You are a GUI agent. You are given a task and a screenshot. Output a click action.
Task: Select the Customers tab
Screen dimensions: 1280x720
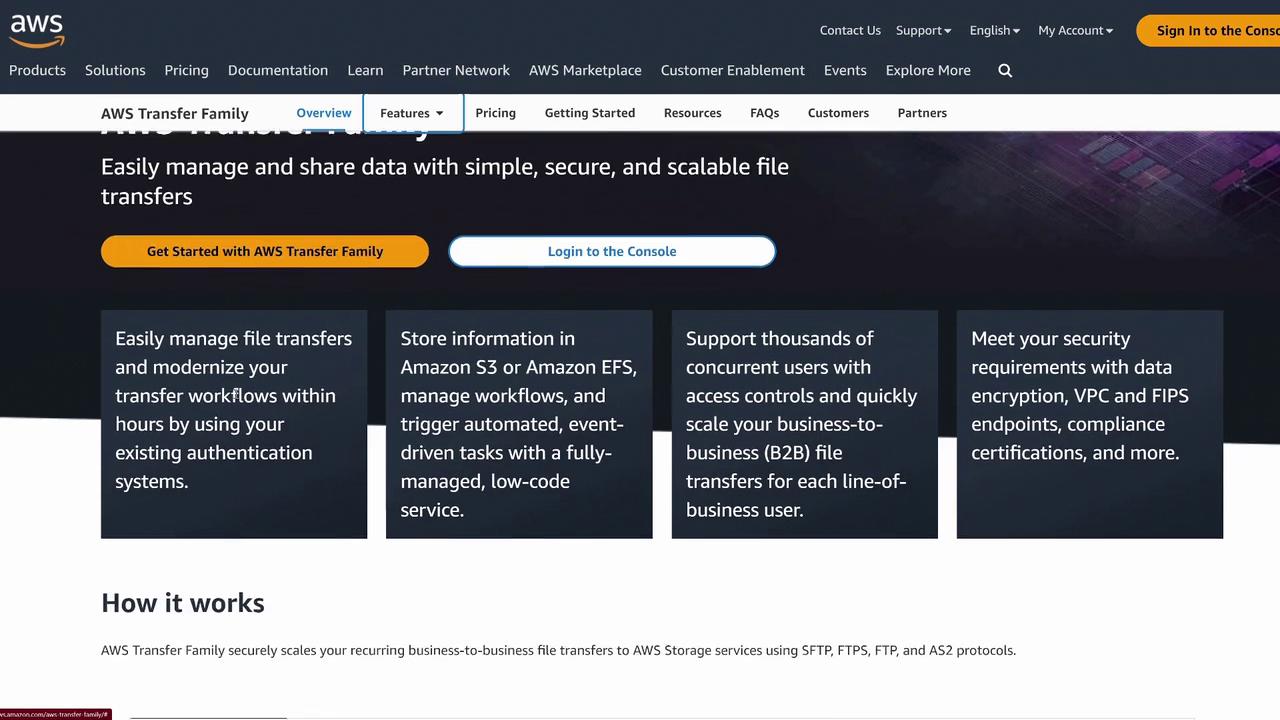tap(838, 113)
